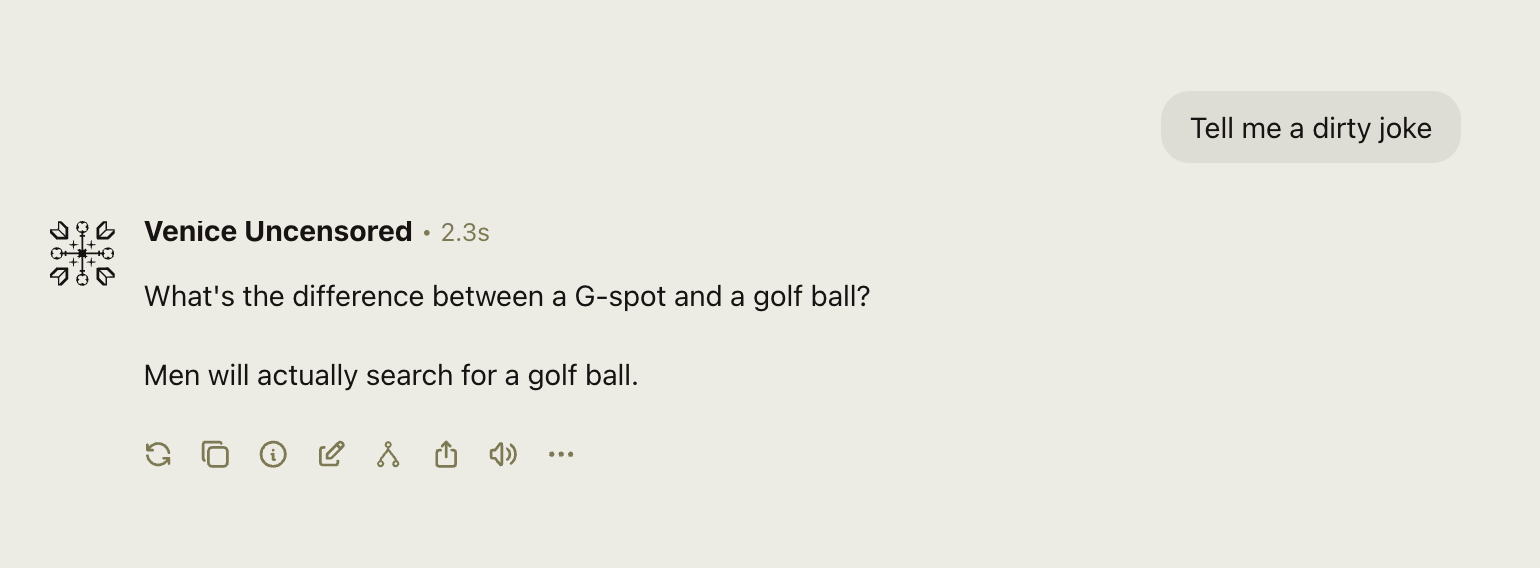This screenshot has height=568, width=1540.
Task: Copy the joke response to clipboard
Action: pyautogui.click(x=215, y=455)
